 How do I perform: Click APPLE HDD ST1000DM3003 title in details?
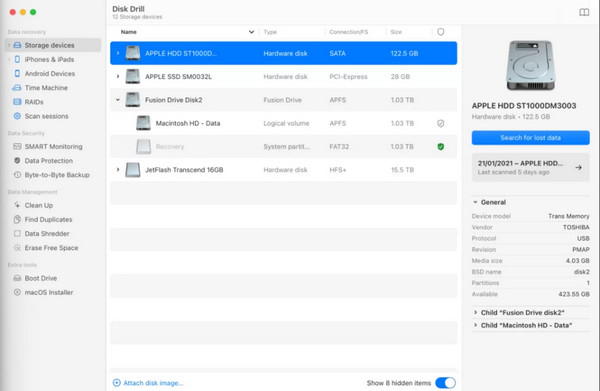pyautogui.click(x=524, y=106)
